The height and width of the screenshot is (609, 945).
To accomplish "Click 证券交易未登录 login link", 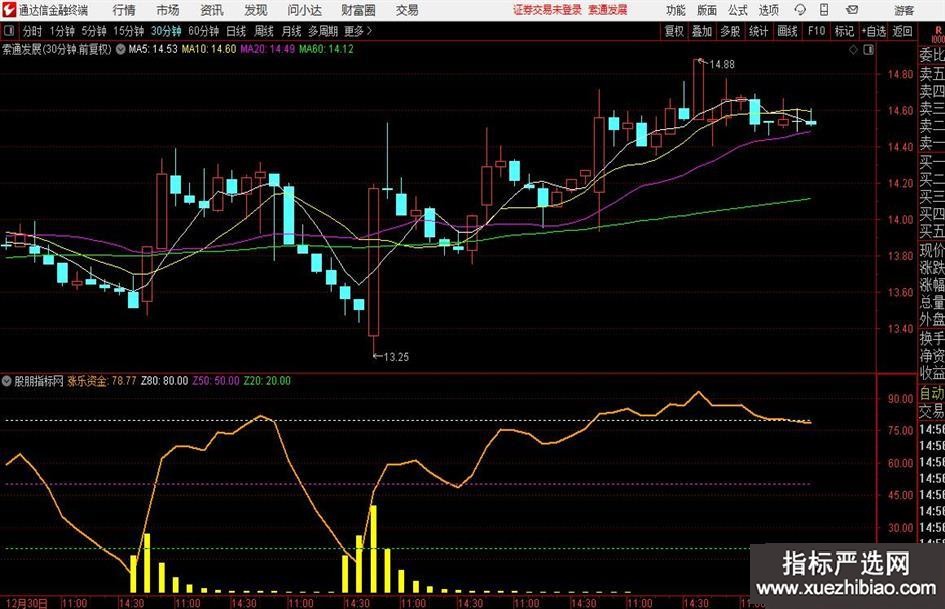I will pos(547,10).
